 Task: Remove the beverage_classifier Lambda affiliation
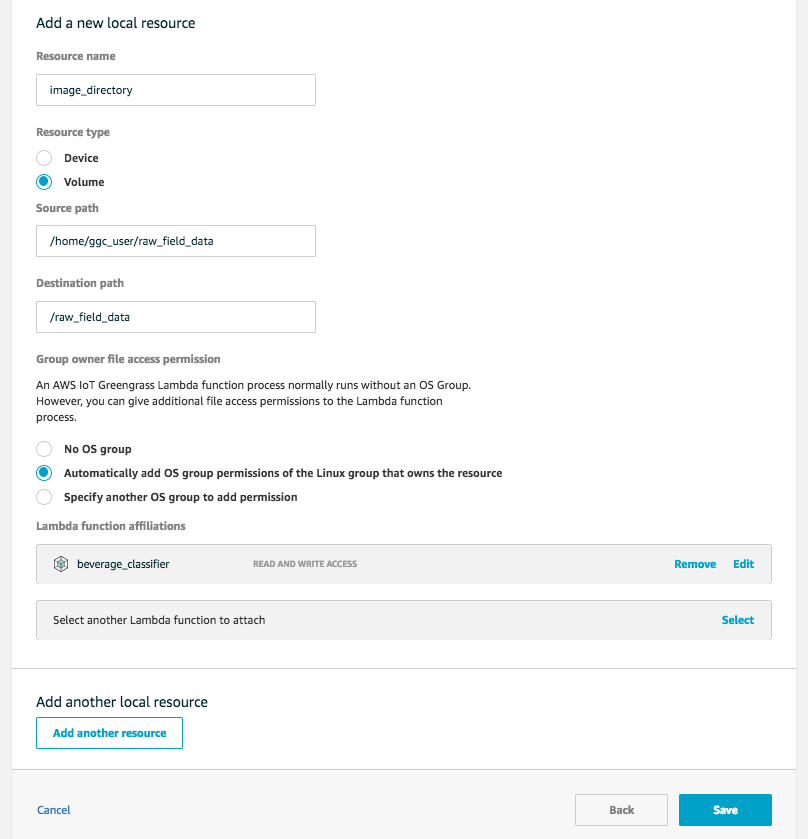coord(695,564)
